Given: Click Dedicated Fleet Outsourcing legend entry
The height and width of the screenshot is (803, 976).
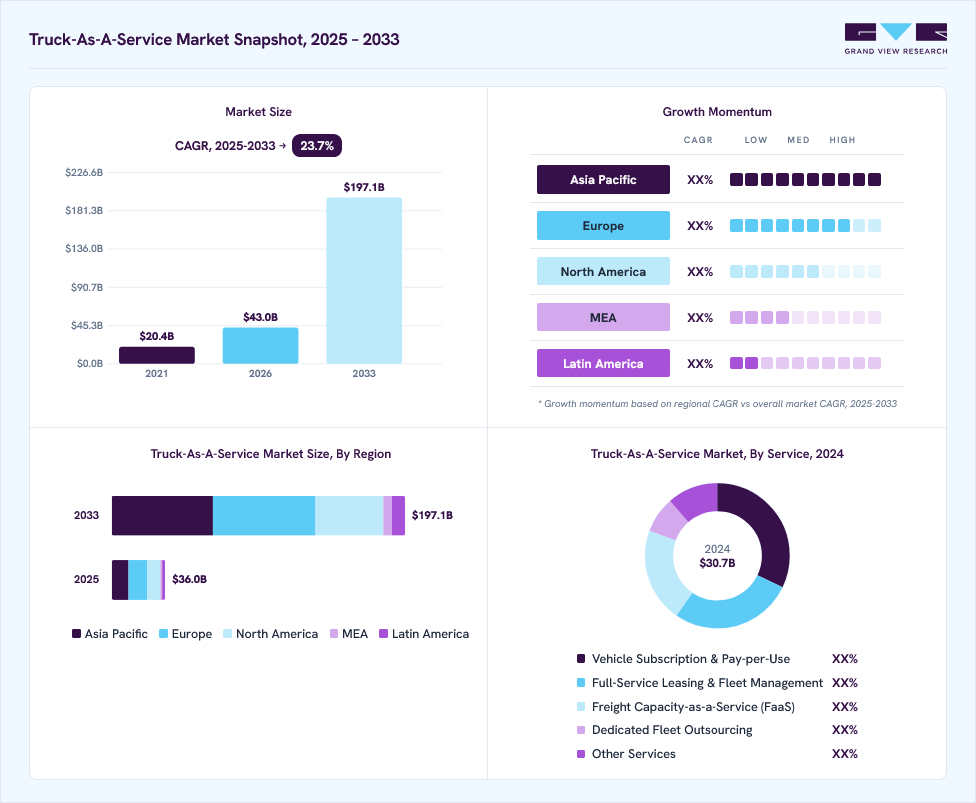Looking at the screenshot, I should click(717, 730).
